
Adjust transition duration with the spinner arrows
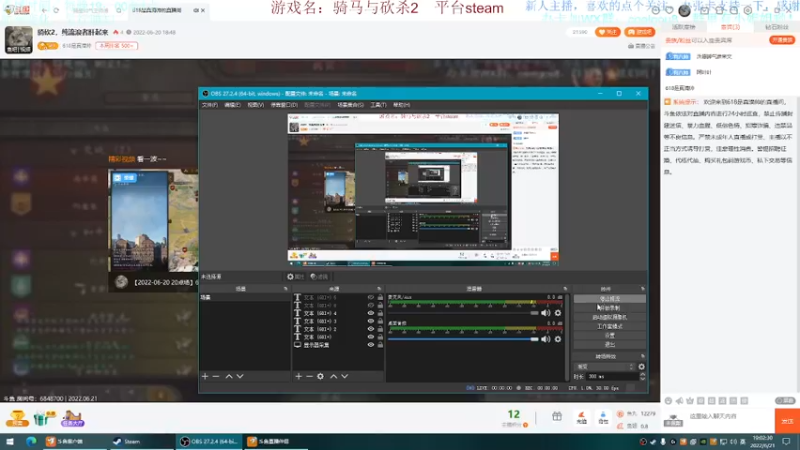[642, 377]
